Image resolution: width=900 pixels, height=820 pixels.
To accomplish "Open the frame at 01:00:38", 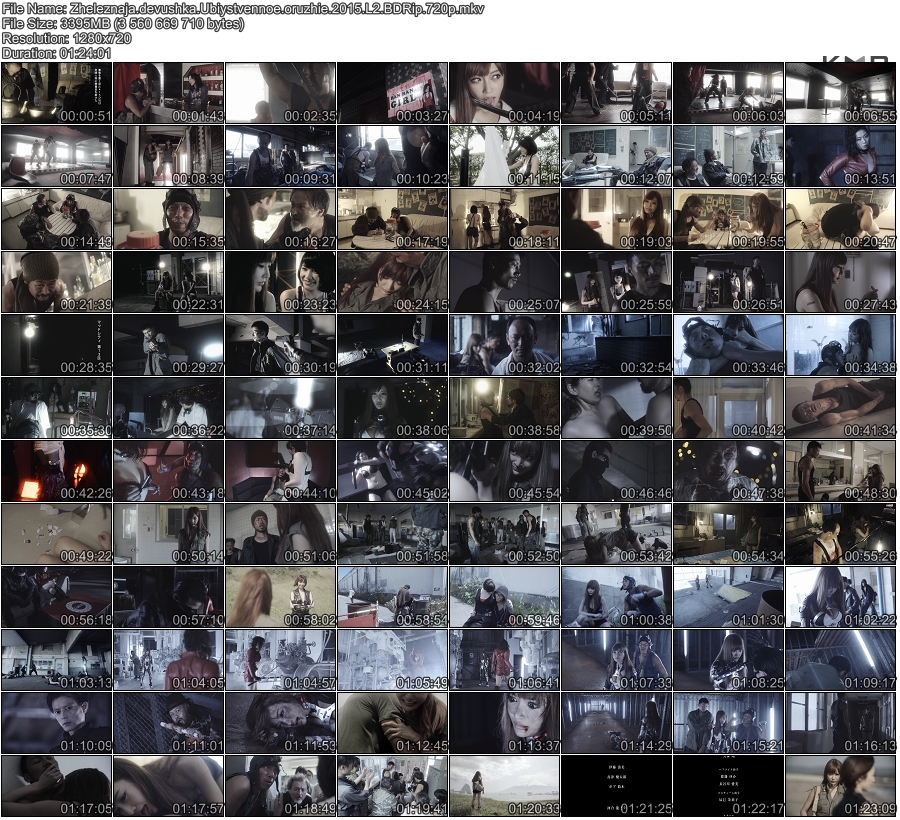I will click(x=616, y=597).
